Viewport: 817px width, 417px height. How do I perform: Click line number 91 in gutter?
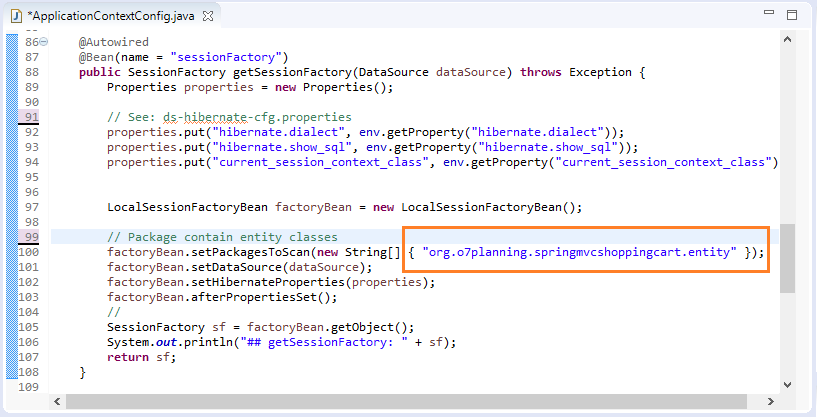click(32, 117)
